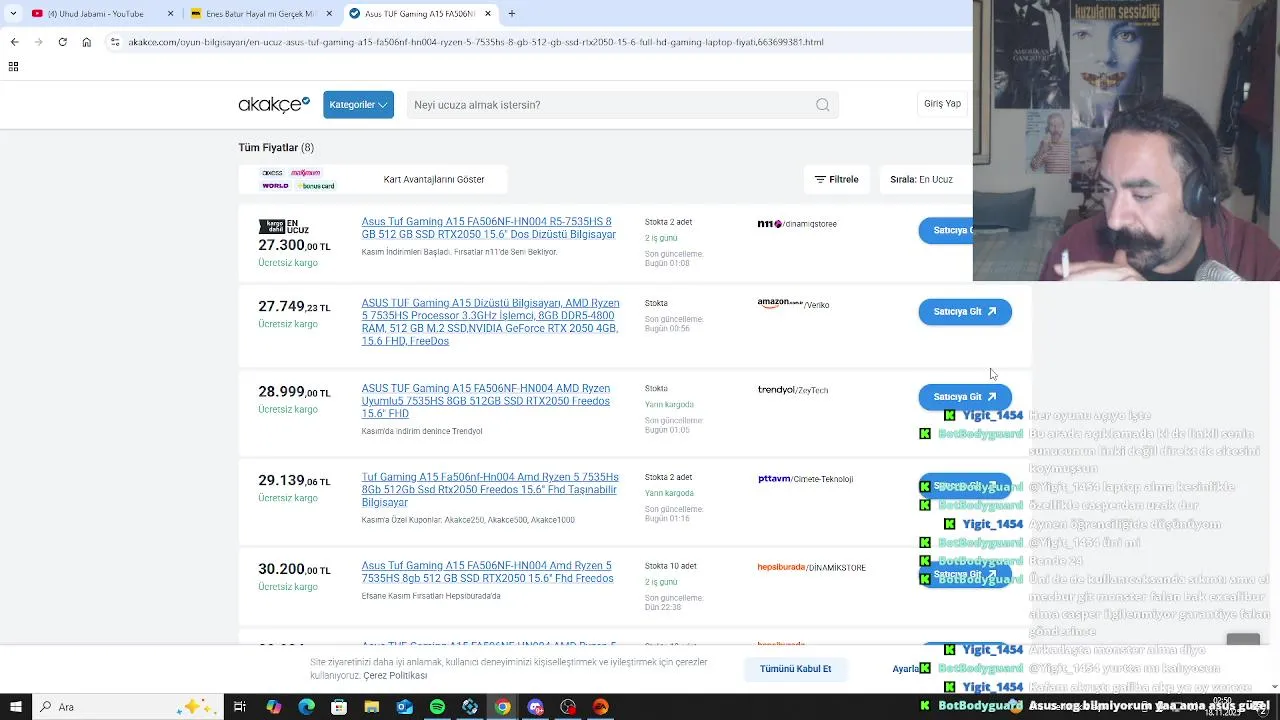Click the trendyol ZeyTech seller logo

click(792, 390)
